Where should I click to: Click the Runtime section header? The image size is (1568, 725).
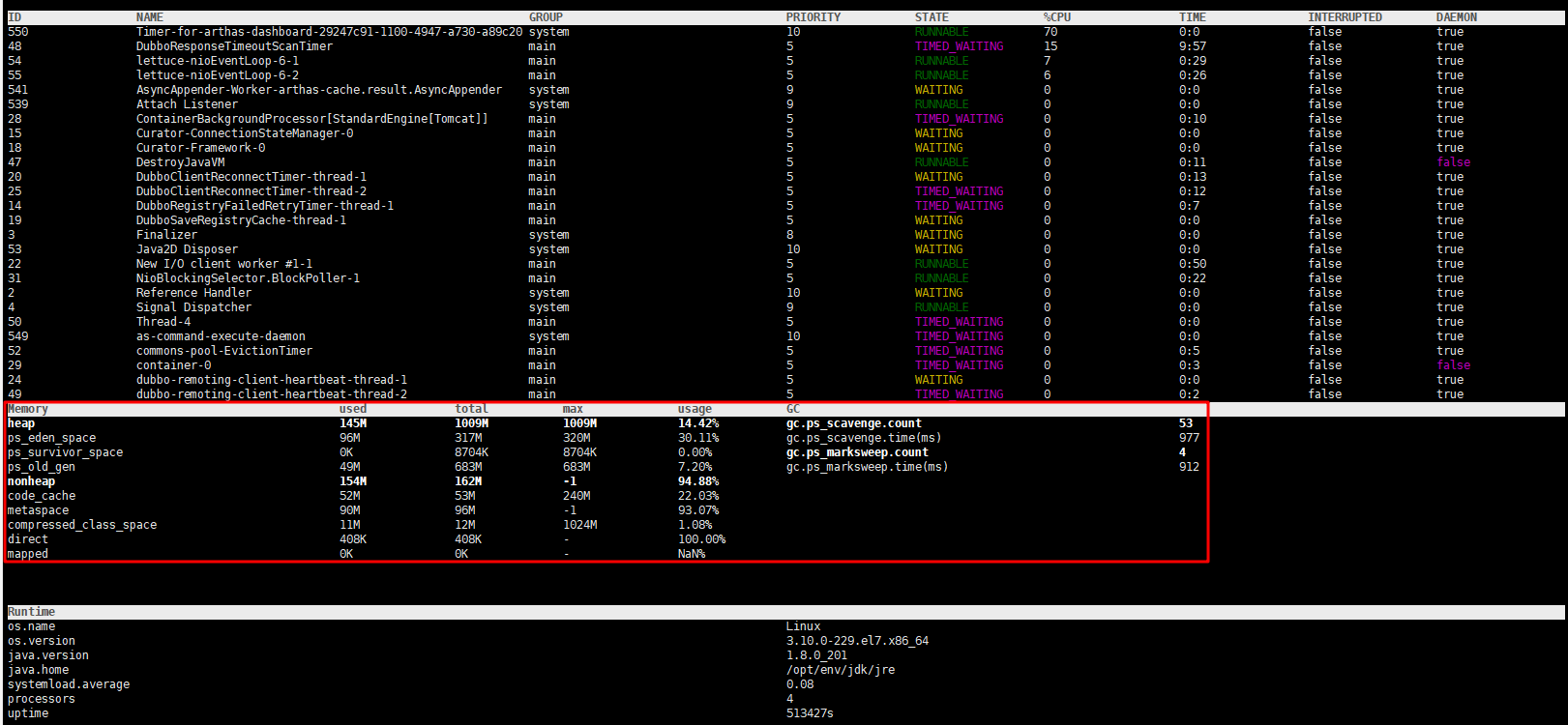coord(32,612)
